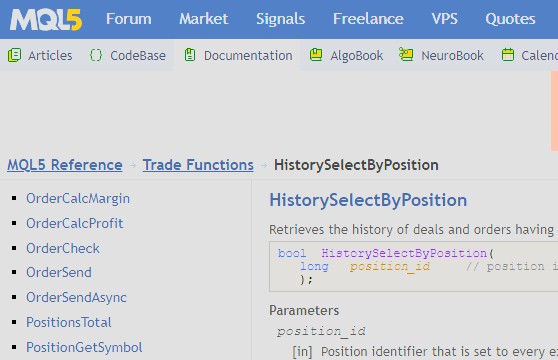Select the Quotes menu item
Viewport: 558px width, 360px height.
click(510, 19)
